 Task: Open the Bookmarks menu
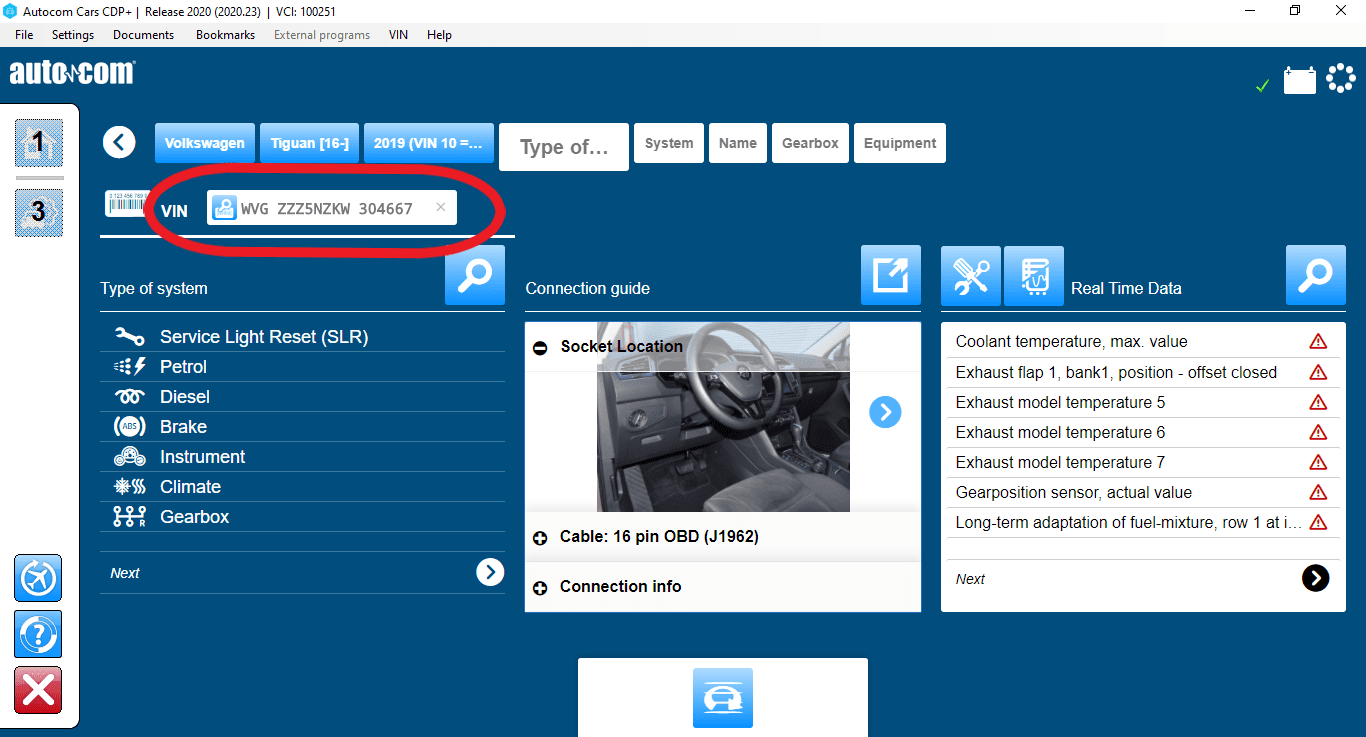click(225, 35)
